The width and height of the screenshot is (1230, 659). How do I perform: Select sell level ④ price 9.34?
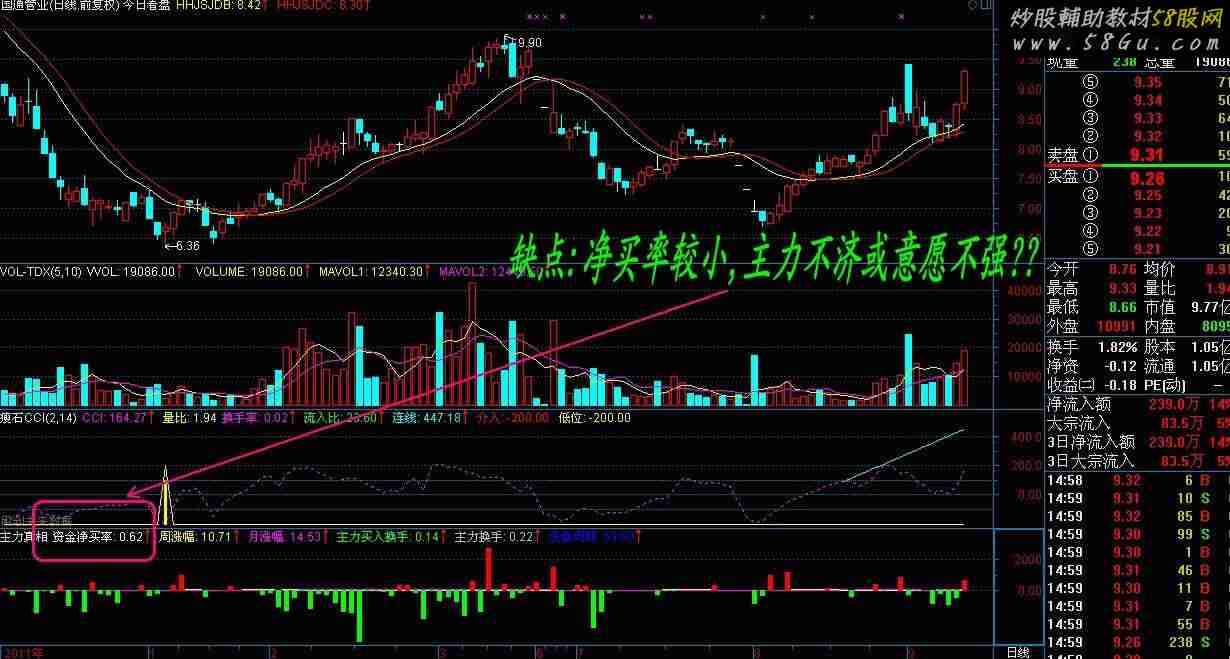click(1147, 100)
